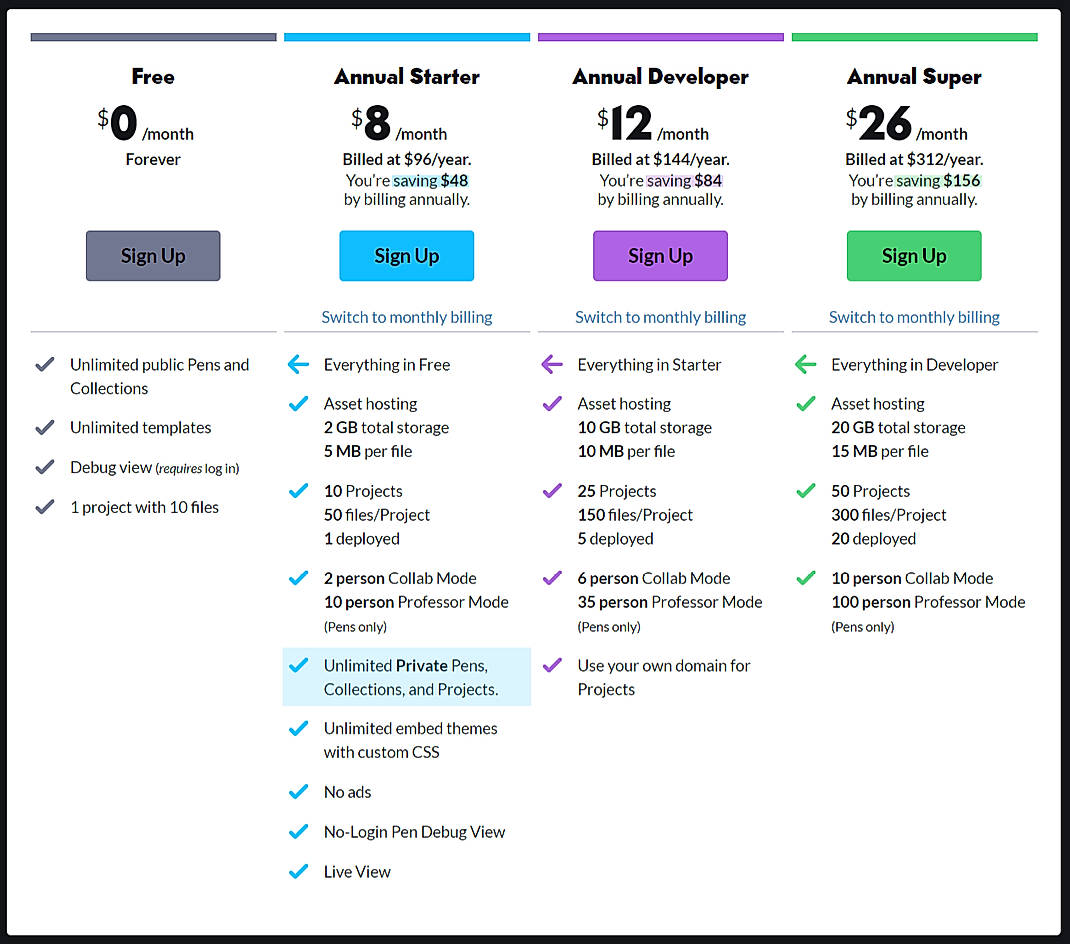1070x944 pixels.
Task: Select the checkmark next to Asset hosting under Annual Super
Action: 806,403
